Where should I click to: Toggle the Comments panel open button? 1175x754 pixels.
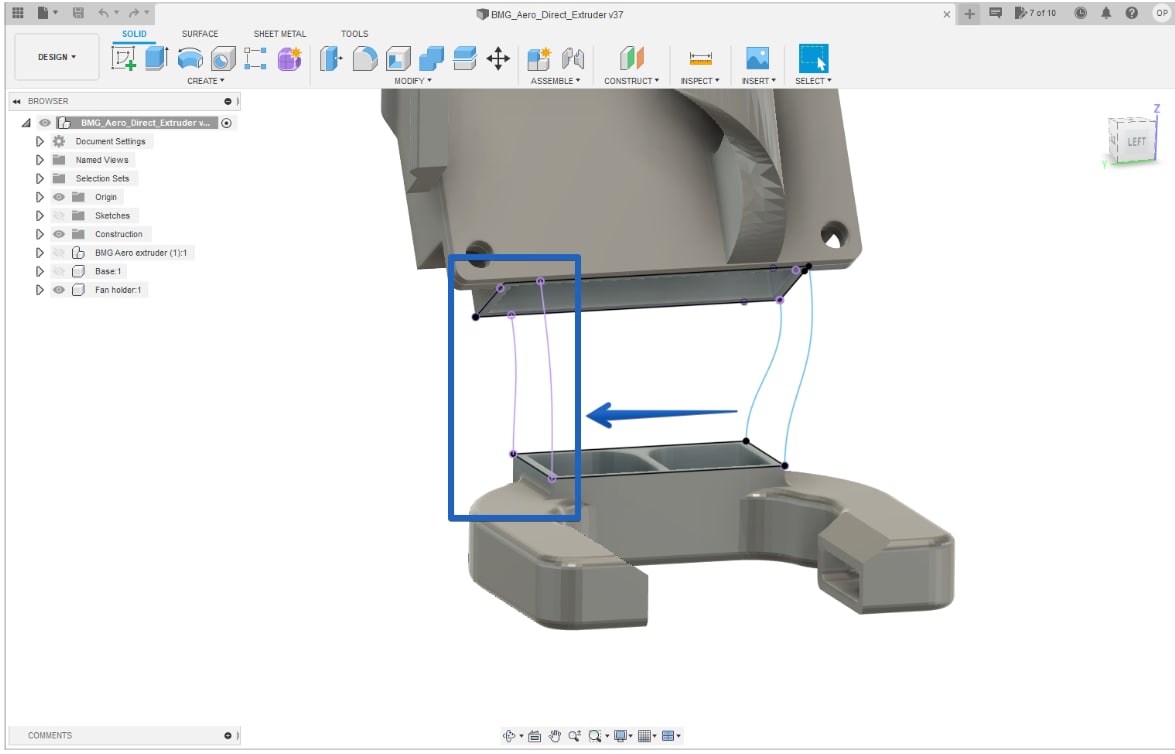pyautogui.click(x=228, y=736)
